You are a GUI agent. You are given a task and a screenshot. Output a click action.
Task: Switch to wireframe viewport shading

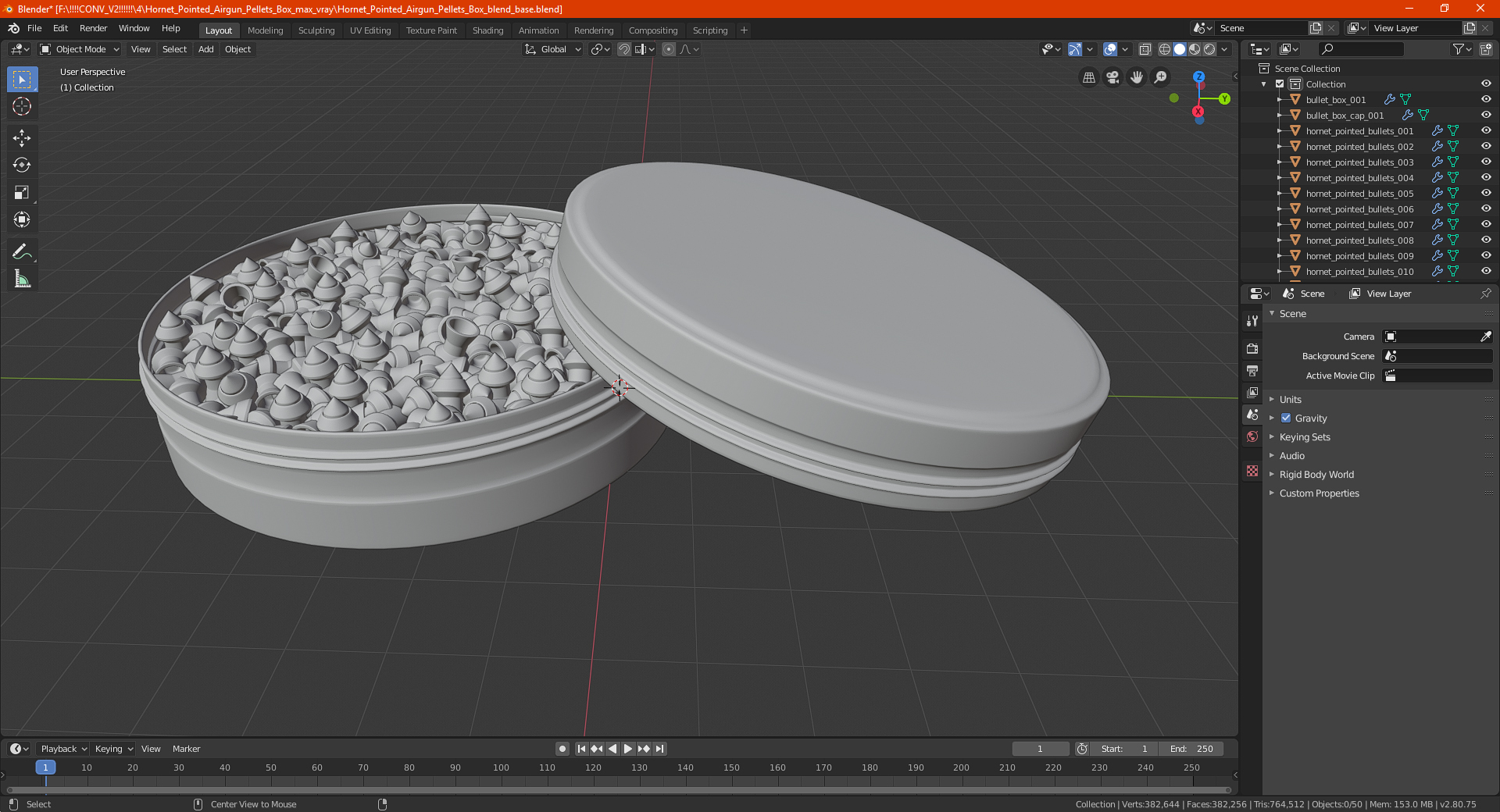[1165, 49]
